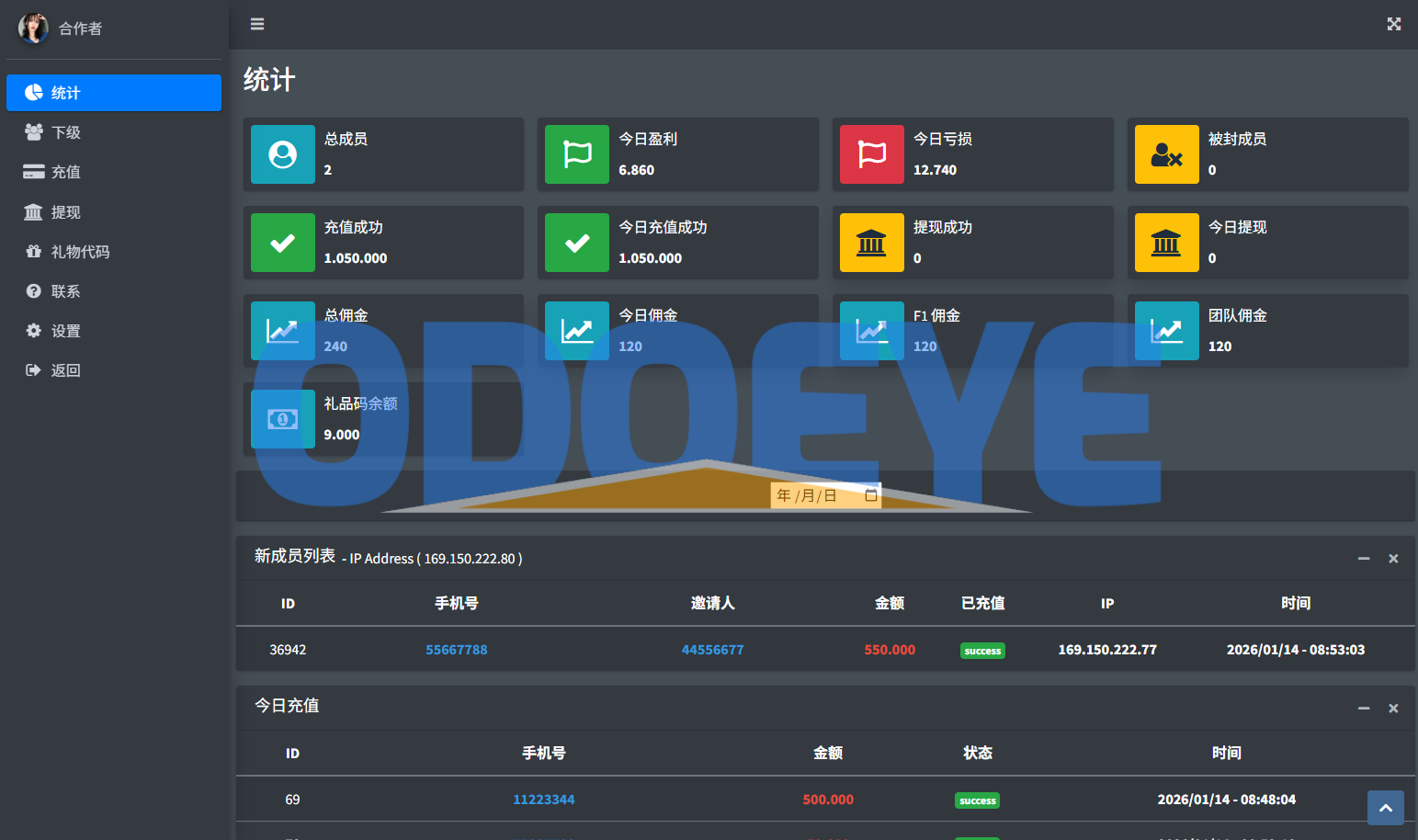
Task: Click the 提现成功 bank icon
Action: point(871,243)
